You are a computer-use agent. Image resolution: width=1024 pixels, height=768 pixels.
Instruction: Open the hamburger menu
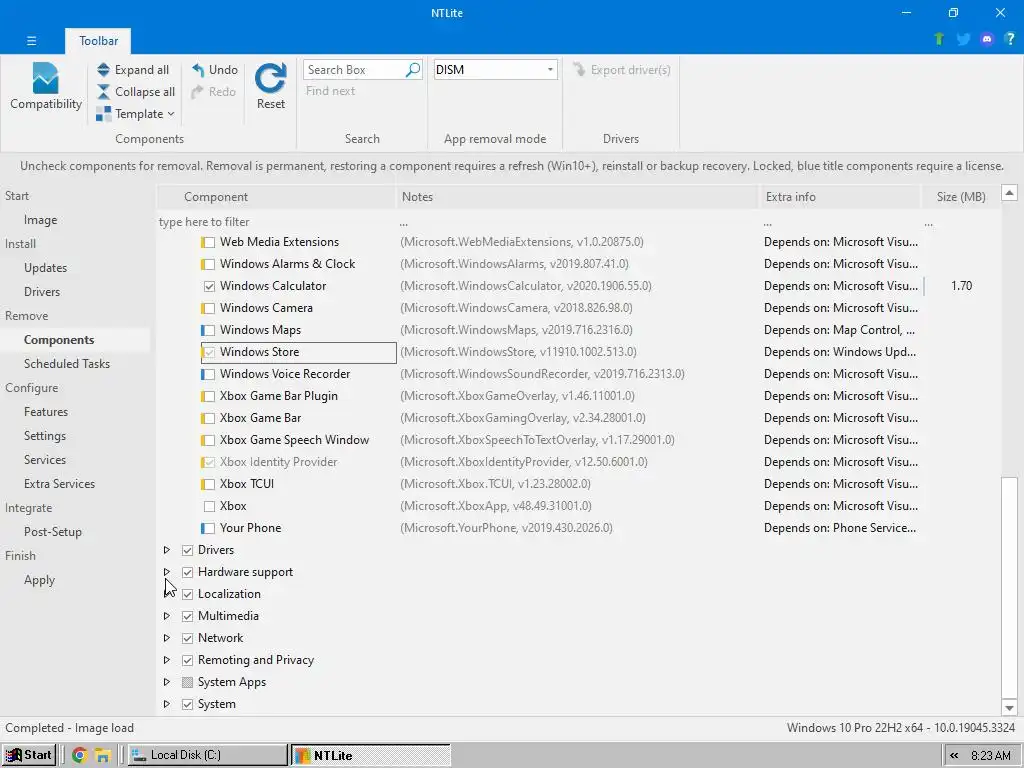31,40
